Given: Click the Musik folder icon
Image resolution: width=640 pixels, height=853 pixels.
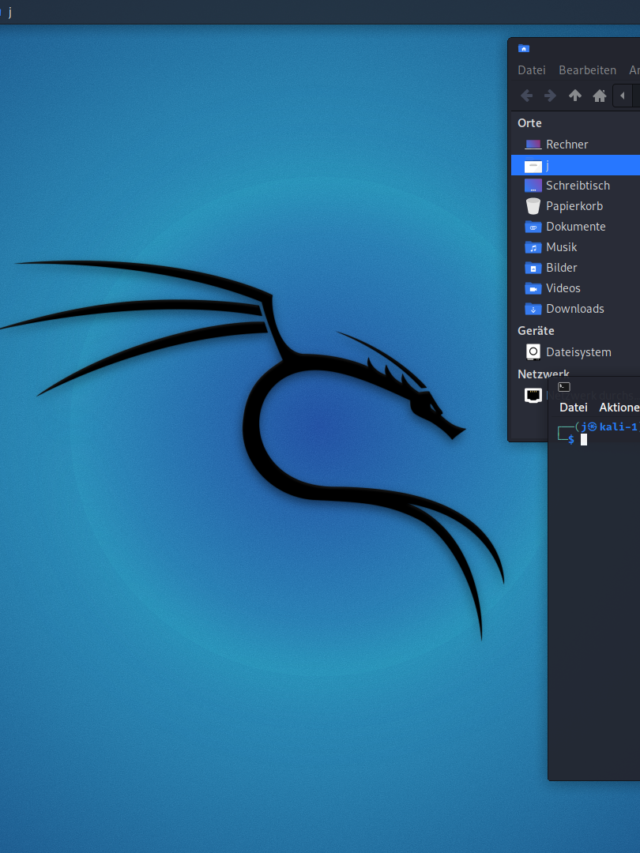Looking at the screenshot, I should pos(533,248).
